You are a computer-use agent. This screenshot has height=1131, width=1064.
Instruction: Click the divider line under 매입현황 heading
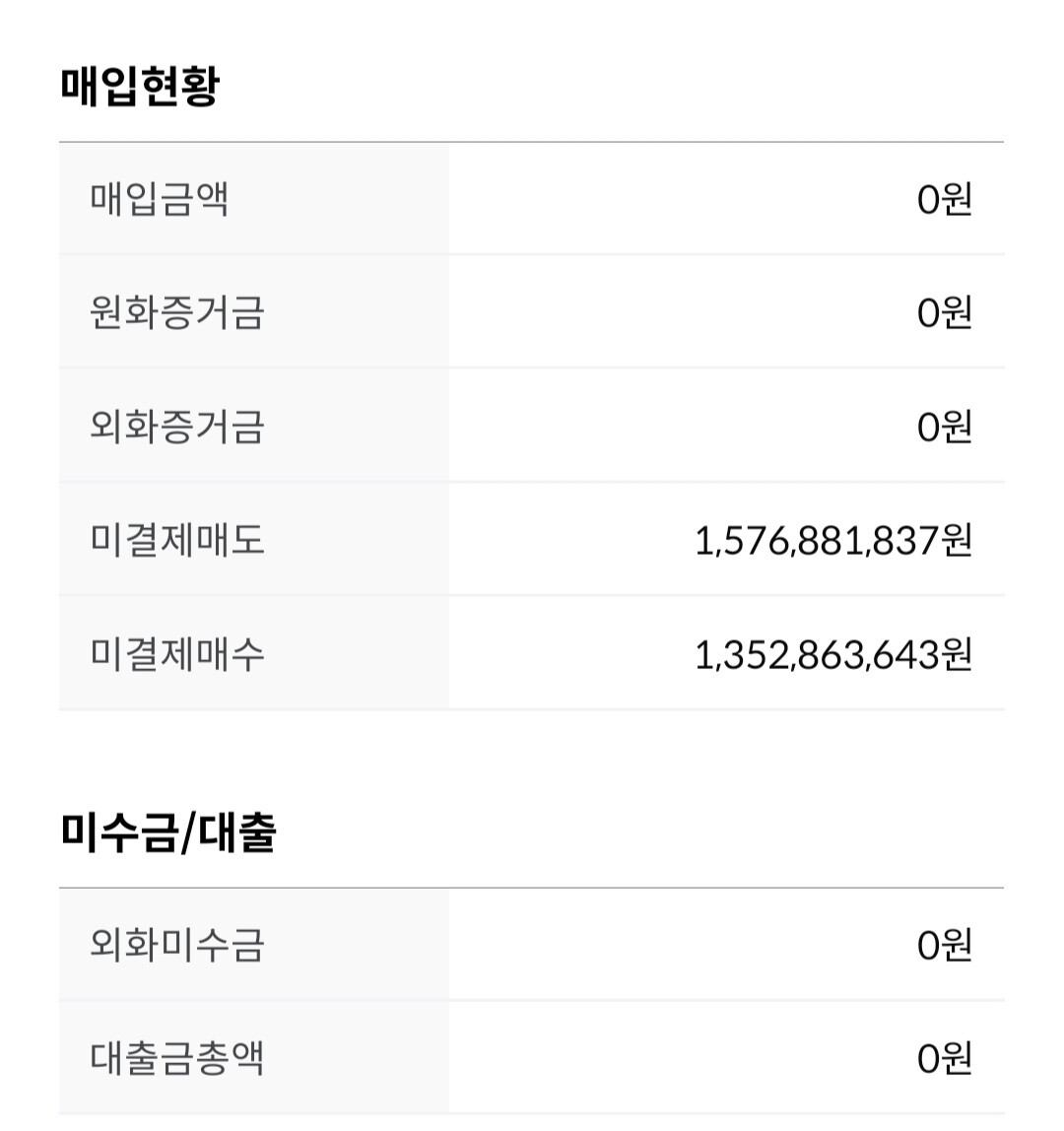pyautogui.click(x=532, y=142)
